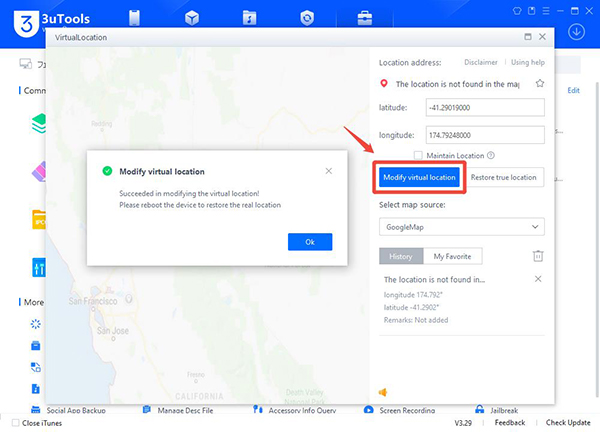Screen dimensions: 600x432
Task: Click the Restore true location button
Action: pos(504,178)
